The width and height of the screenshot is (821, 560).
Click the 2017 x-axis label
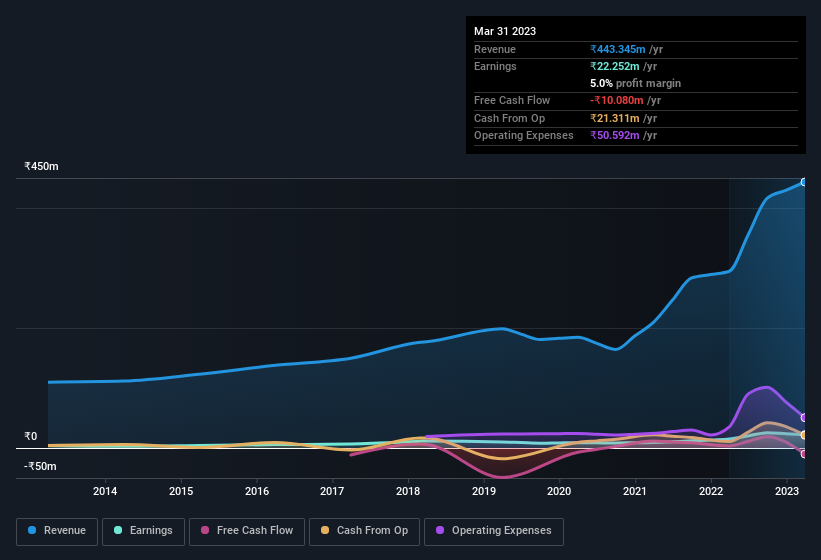click(x=332, y=491)
